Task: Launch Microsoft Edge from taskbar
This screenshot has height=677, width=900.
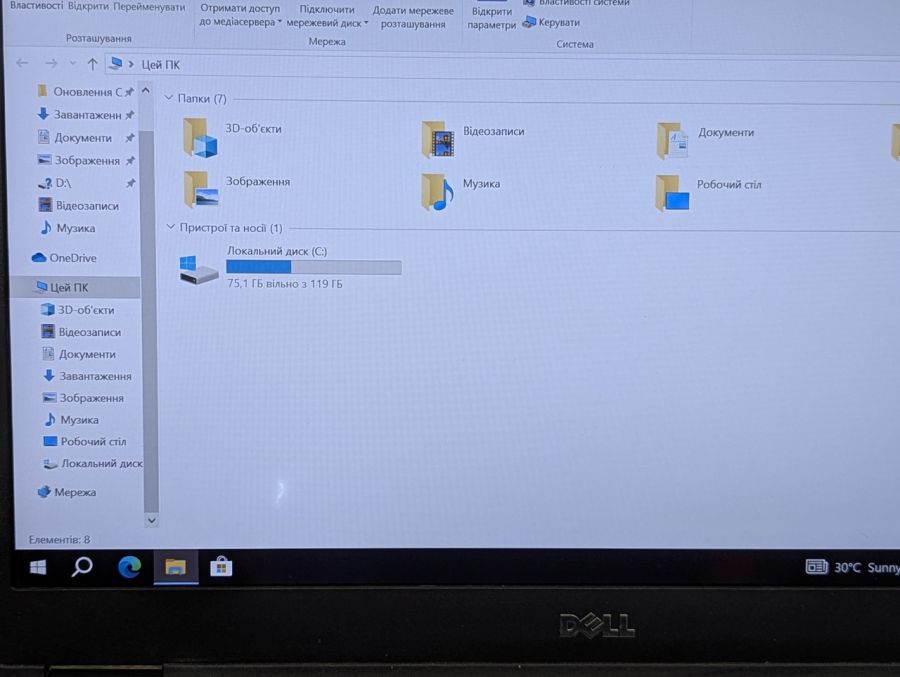Action: click(x=129, y=567)
